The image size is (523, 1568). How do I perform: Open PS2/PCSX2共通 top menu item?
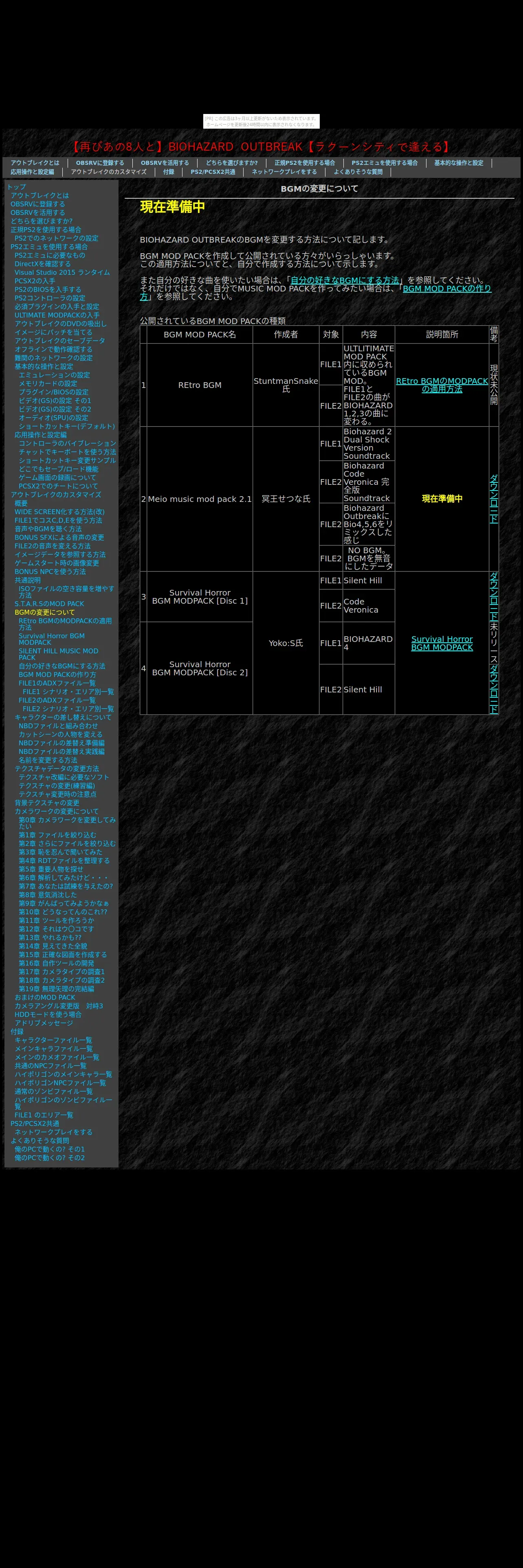coord(213,172)
